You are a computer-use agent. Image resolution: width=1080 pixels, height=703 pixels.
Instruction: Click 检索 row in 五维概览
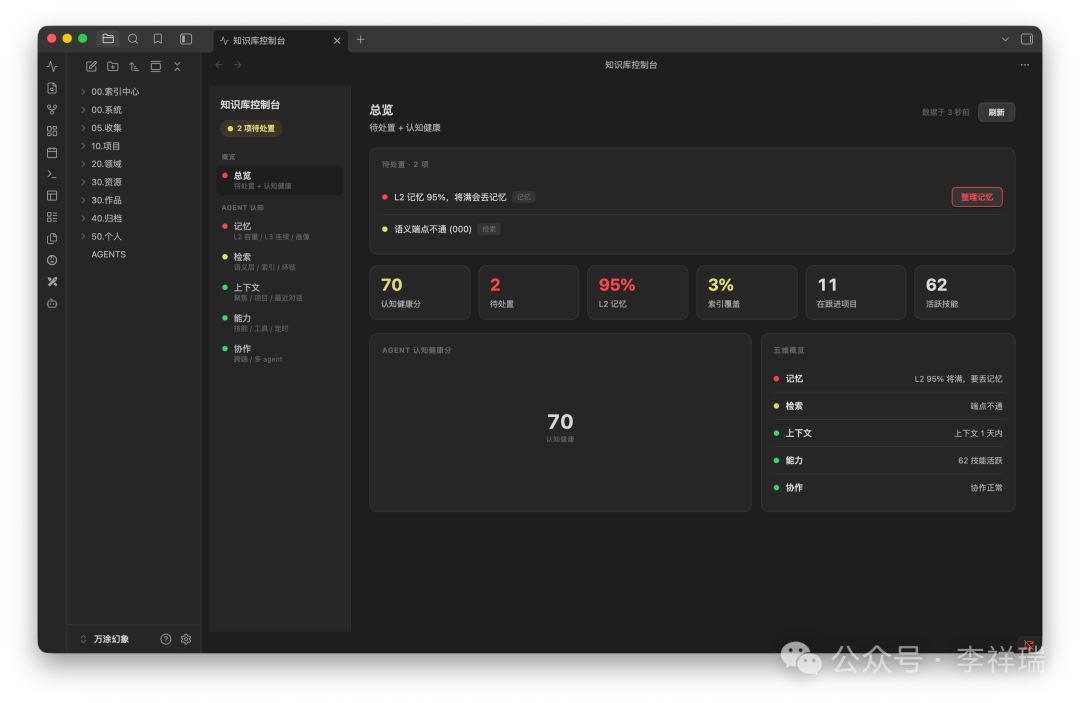tap(888, 406)
